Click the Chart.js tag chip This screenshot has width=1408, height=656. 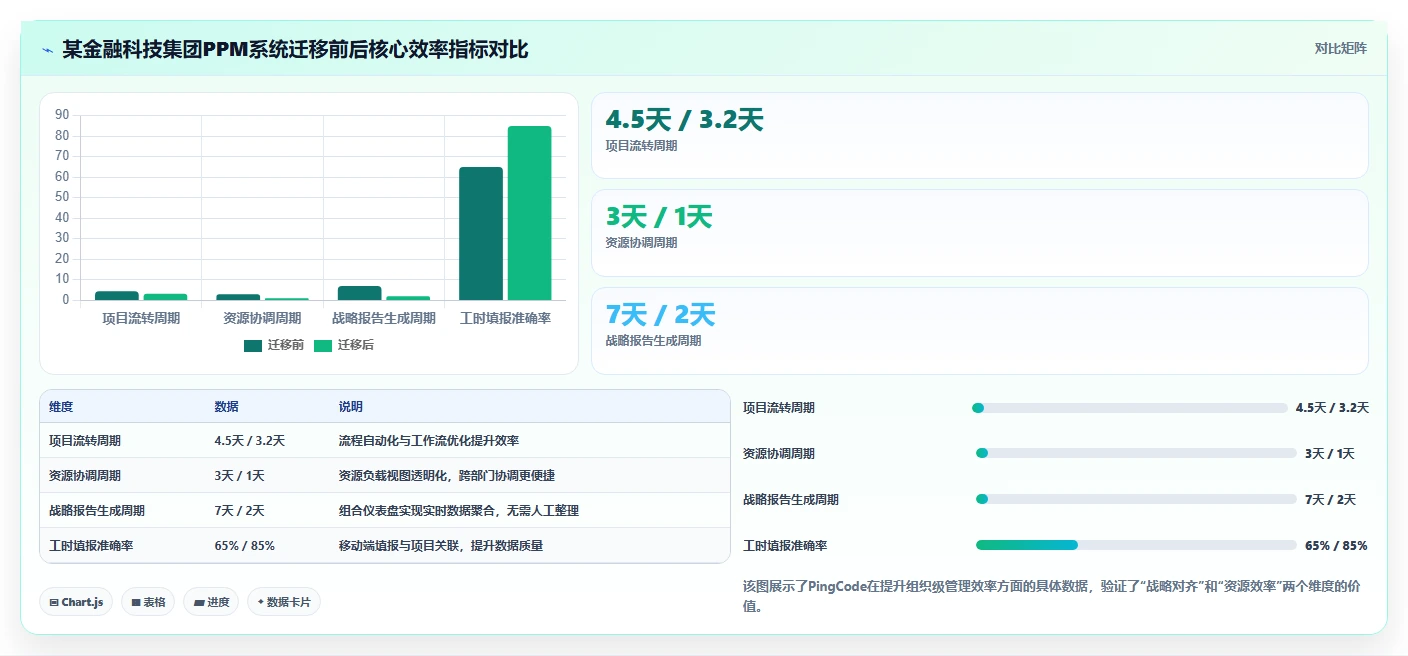76,602
